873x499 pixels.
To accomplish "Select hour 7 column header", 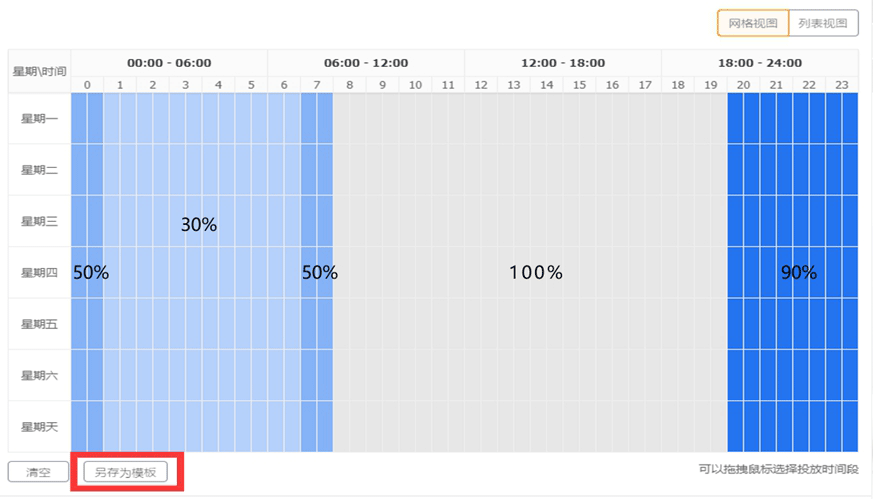I will click(317, 85).
